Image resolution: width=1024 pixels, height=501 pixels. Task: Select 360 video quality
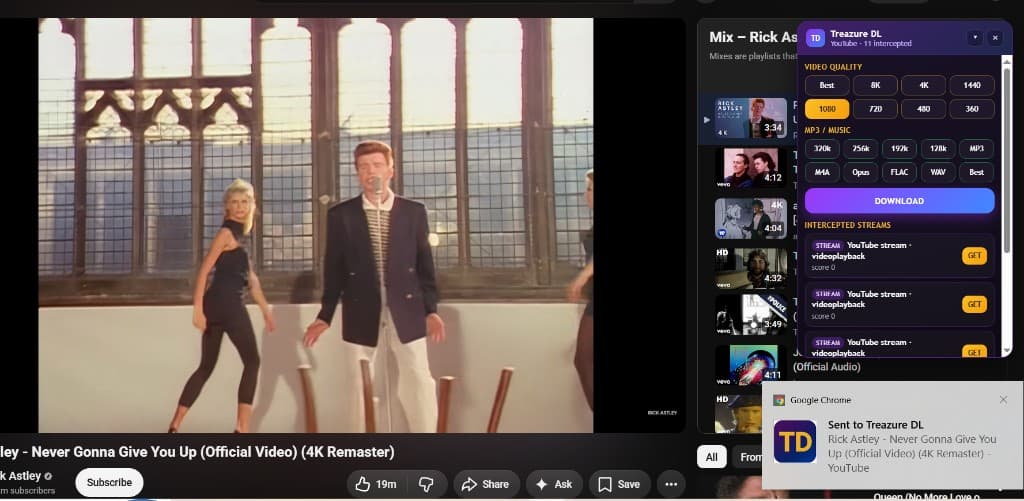pyautogui.click(x=972, y=108)
